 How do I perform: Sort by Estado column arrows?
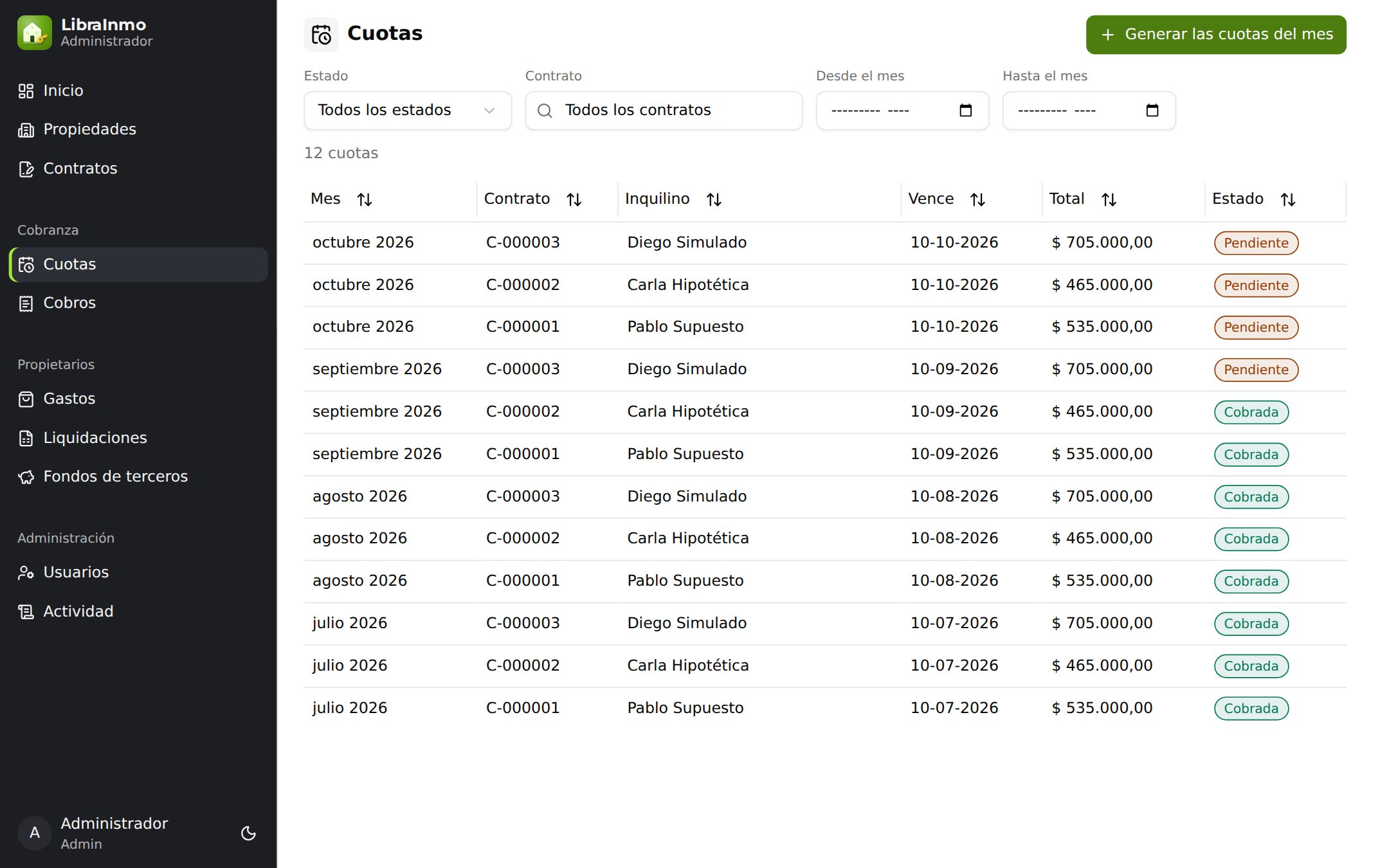[1288, 200]
